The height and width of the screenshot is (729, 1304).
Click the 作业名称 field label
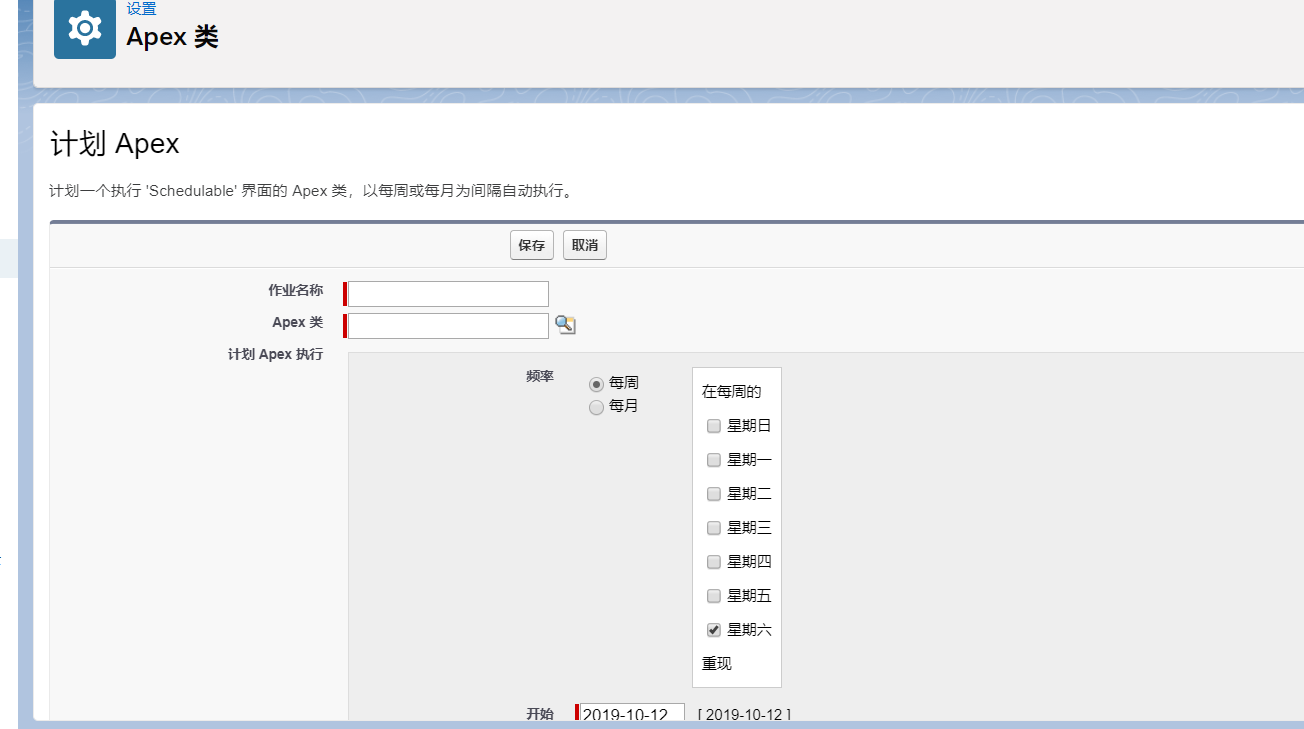(x=295, y=290)
